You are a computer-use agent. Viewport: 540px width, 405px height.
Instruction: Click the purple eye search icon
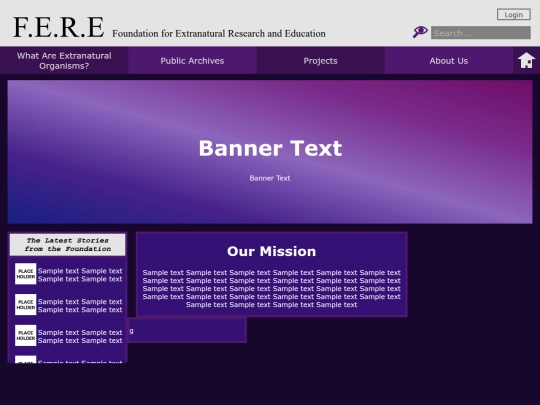[420, 32]
